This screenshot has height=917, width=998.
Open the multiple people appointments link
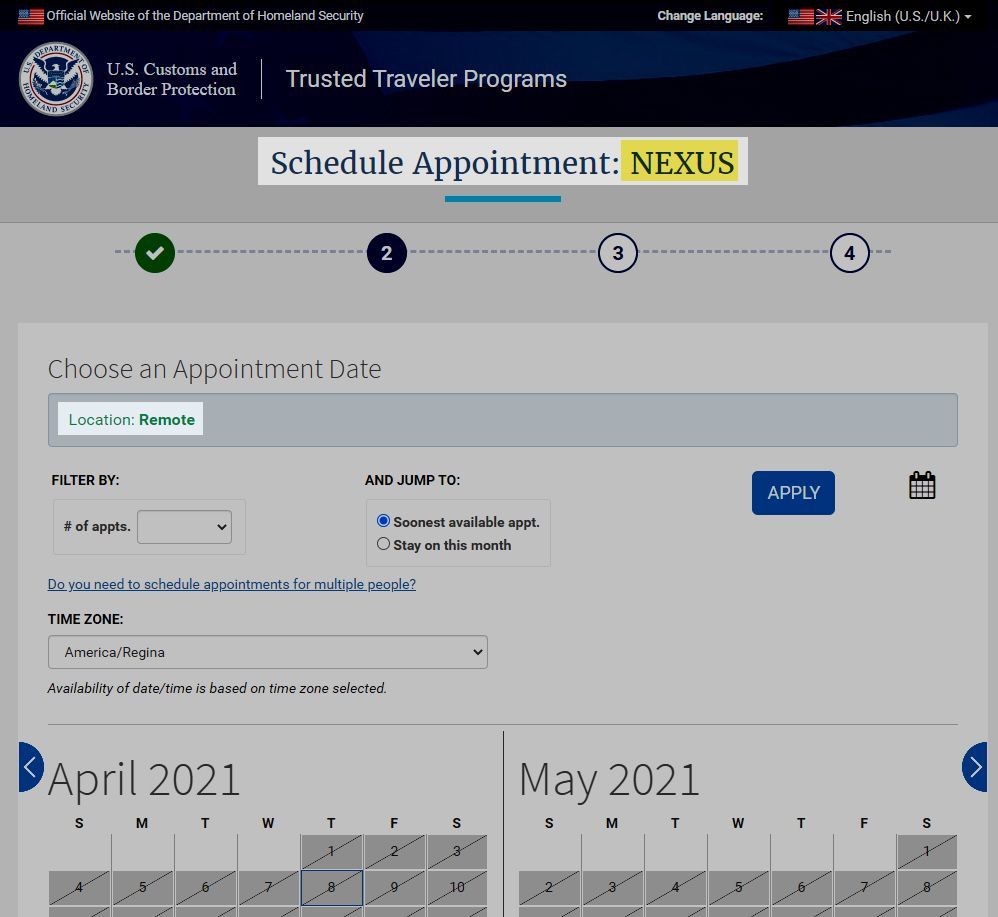pyautogui.click(x=231, y=584)
